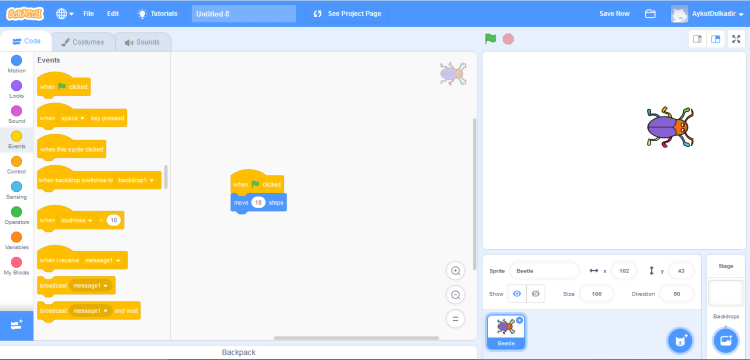Click the block palette vertical scrollbar
This screenshot has width=750, height=360.
(166, 177)
